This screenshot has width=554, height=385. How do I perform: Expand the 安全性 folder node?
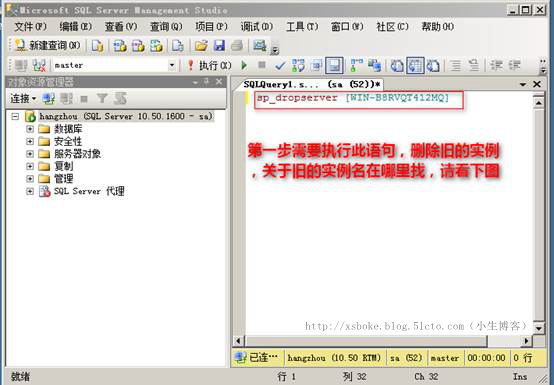30,142
